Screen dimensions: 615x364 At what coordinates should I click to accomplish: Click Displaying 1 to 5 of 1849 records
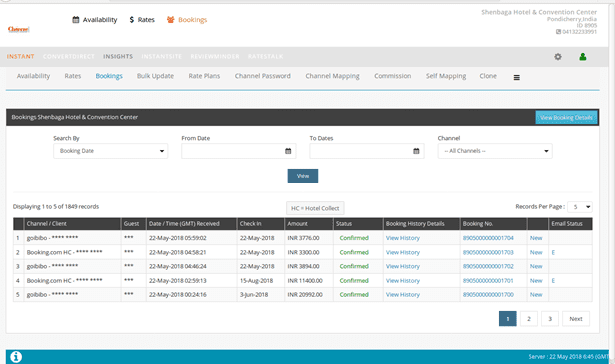(56, 207)
